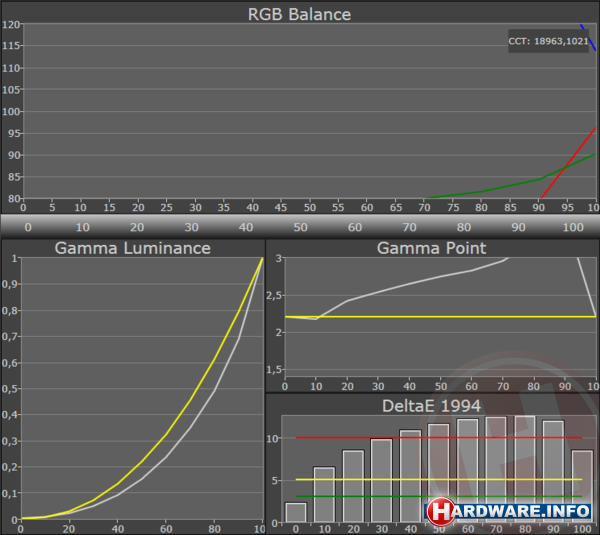The height and width of the screenshot is (535, 600).
Task: Click the DeltaE bar for 100 percent
Action: 582,486
